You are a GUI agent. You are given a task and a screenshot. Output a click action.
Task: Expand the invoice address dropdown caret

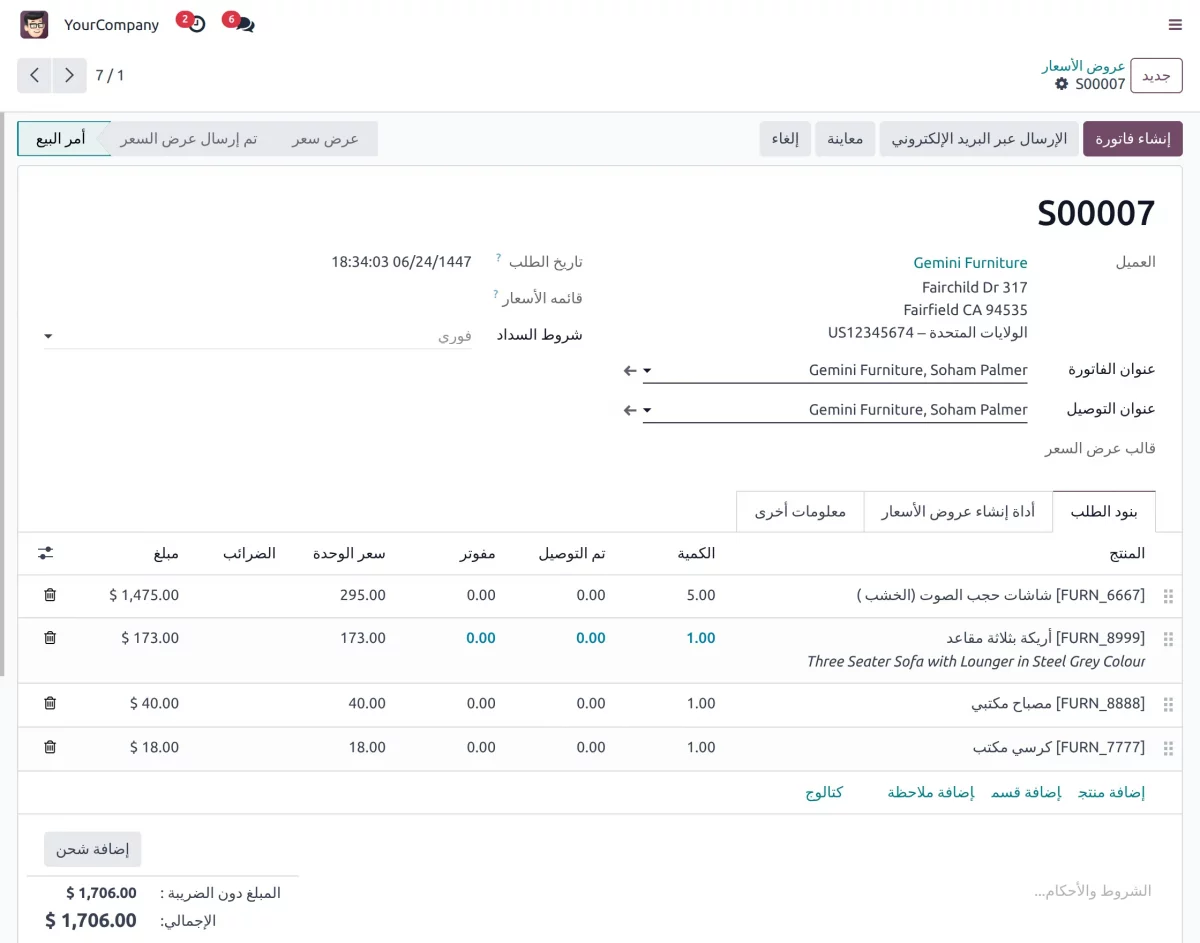[647, 369]
